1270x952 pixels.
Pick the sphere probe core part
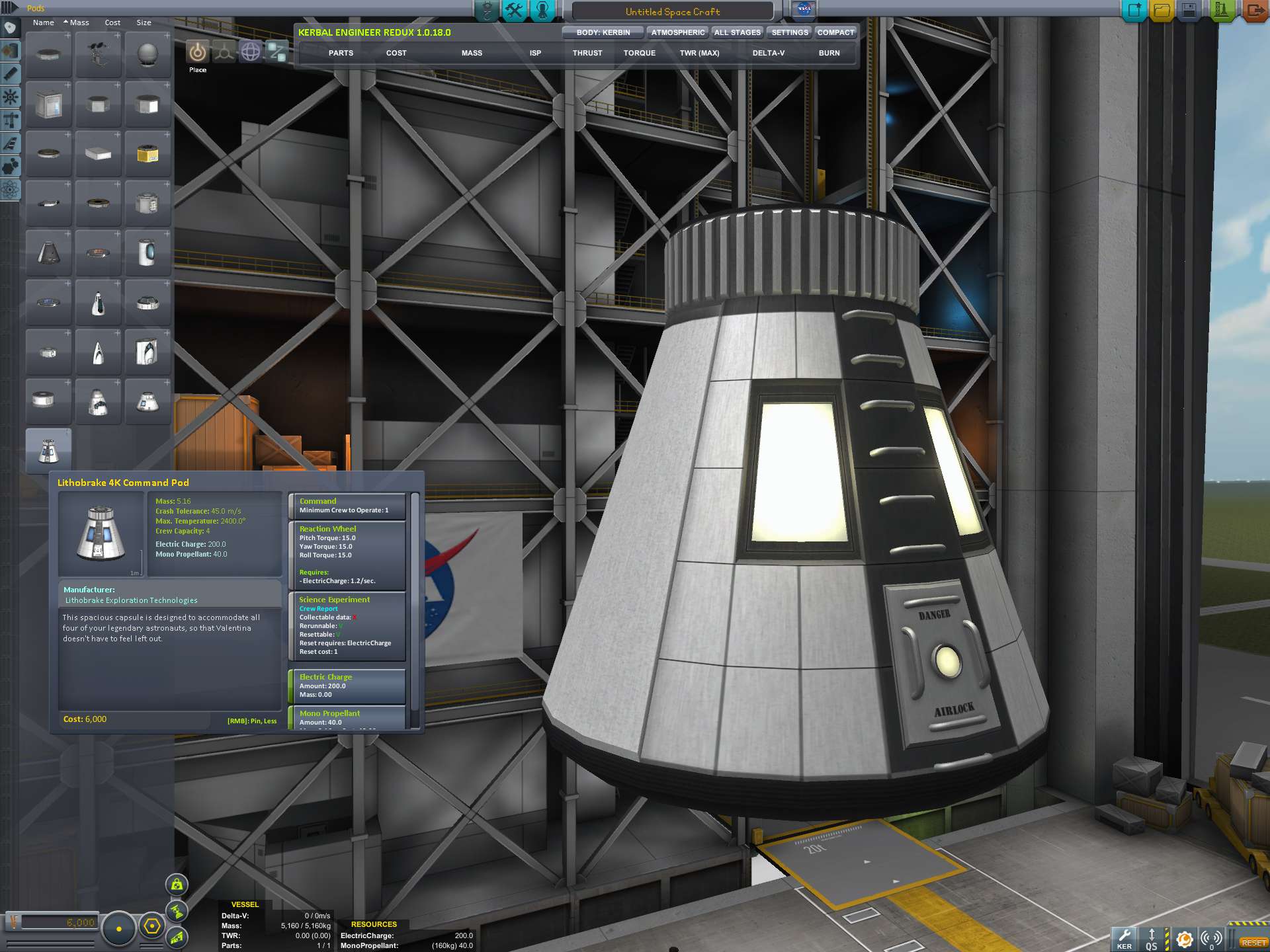point(148,54)
